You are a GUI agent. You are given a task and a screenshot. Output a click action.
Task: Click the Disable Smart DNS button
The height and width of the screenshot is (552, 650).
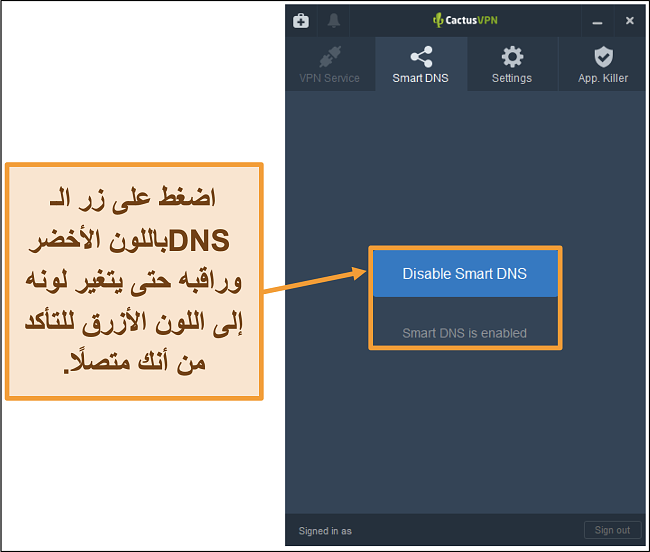tap(465, 274)
